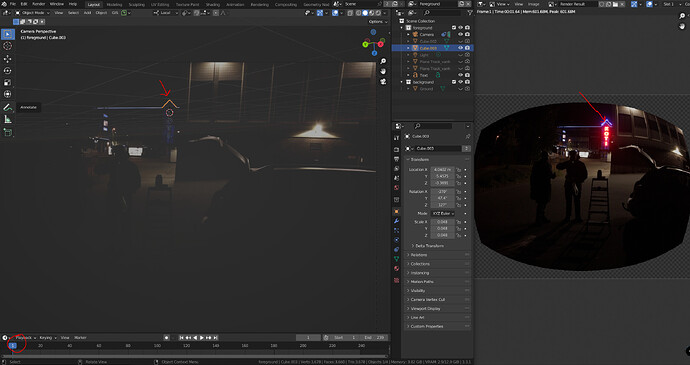Open the viewport Options dropdown

click(x=378, y=22)
